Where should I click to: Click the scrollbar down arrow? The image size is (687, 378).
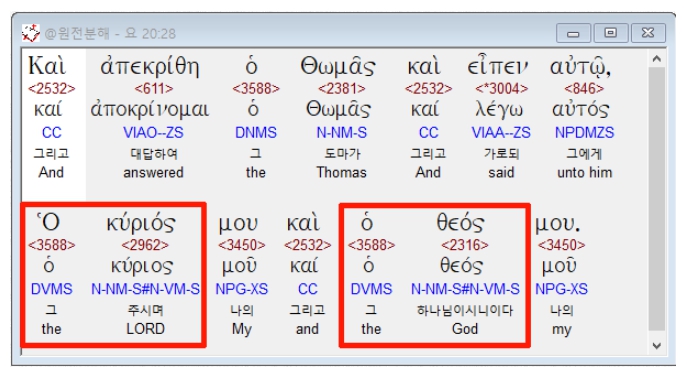coord(656,346)
